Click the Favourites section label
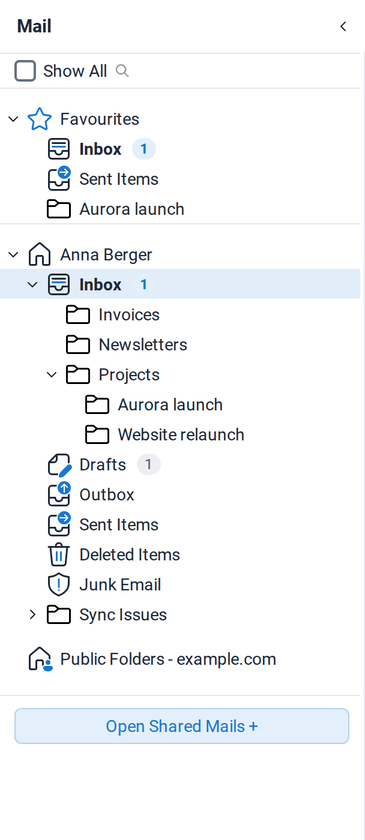 point(100,119)
